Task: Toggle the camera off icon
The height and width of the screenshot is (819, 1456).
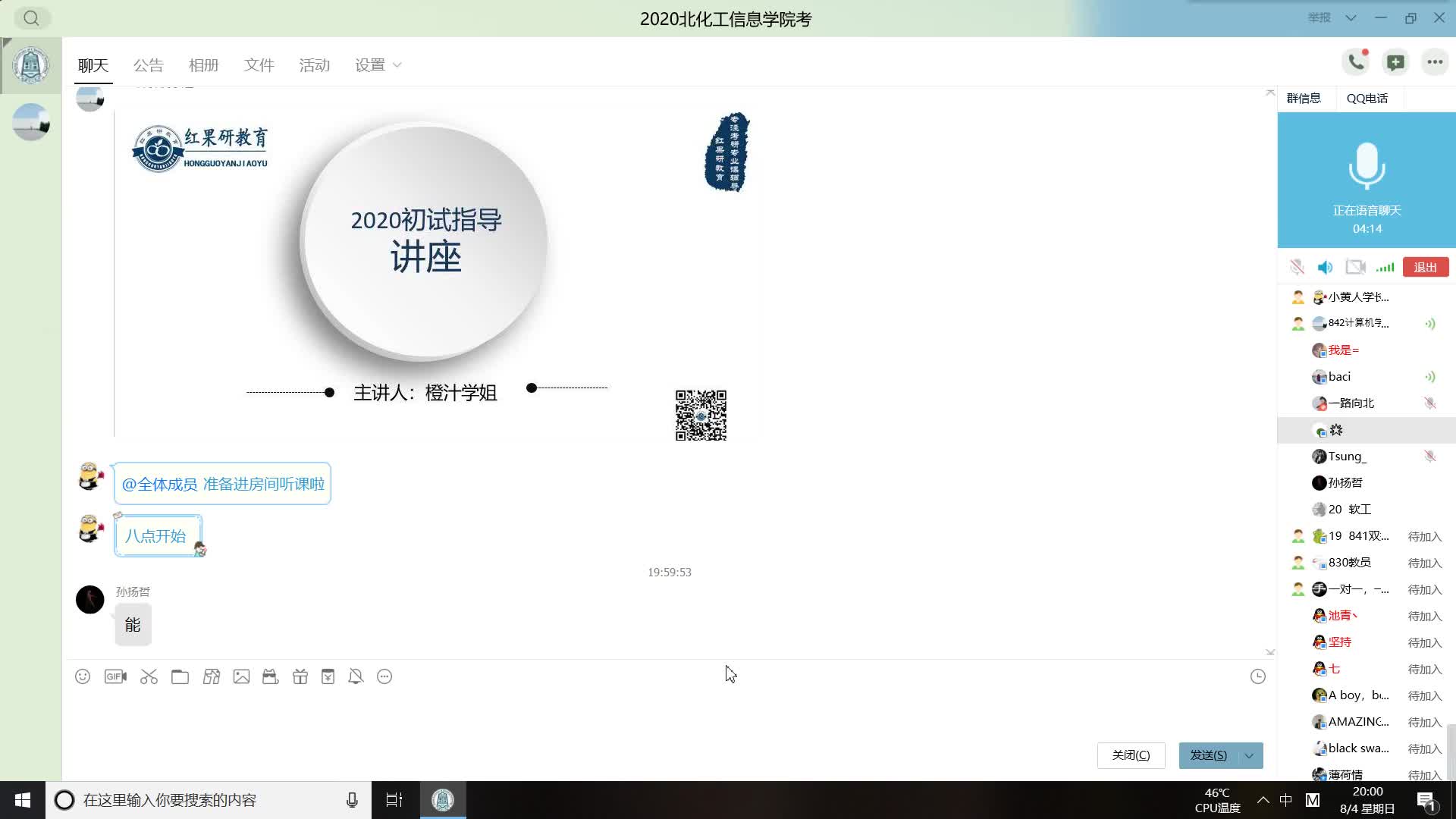Action: [x=1354, y=267]
